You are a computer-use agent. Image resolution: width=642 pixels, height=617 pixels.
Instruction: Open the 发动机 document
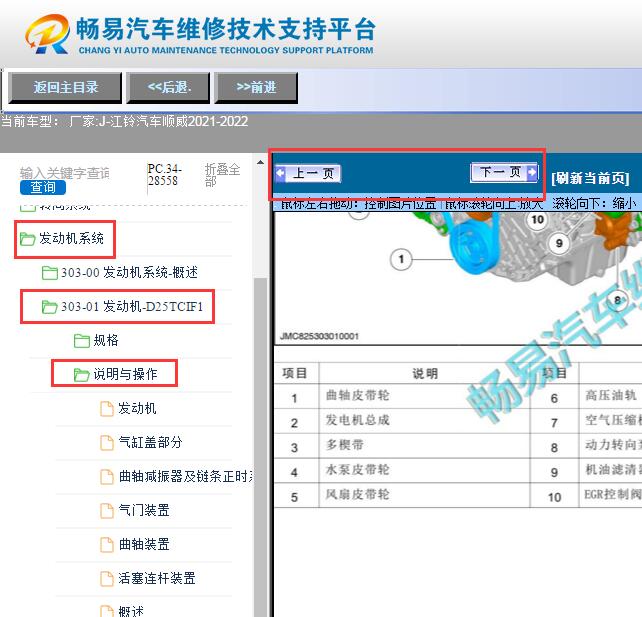coord(137,408)
